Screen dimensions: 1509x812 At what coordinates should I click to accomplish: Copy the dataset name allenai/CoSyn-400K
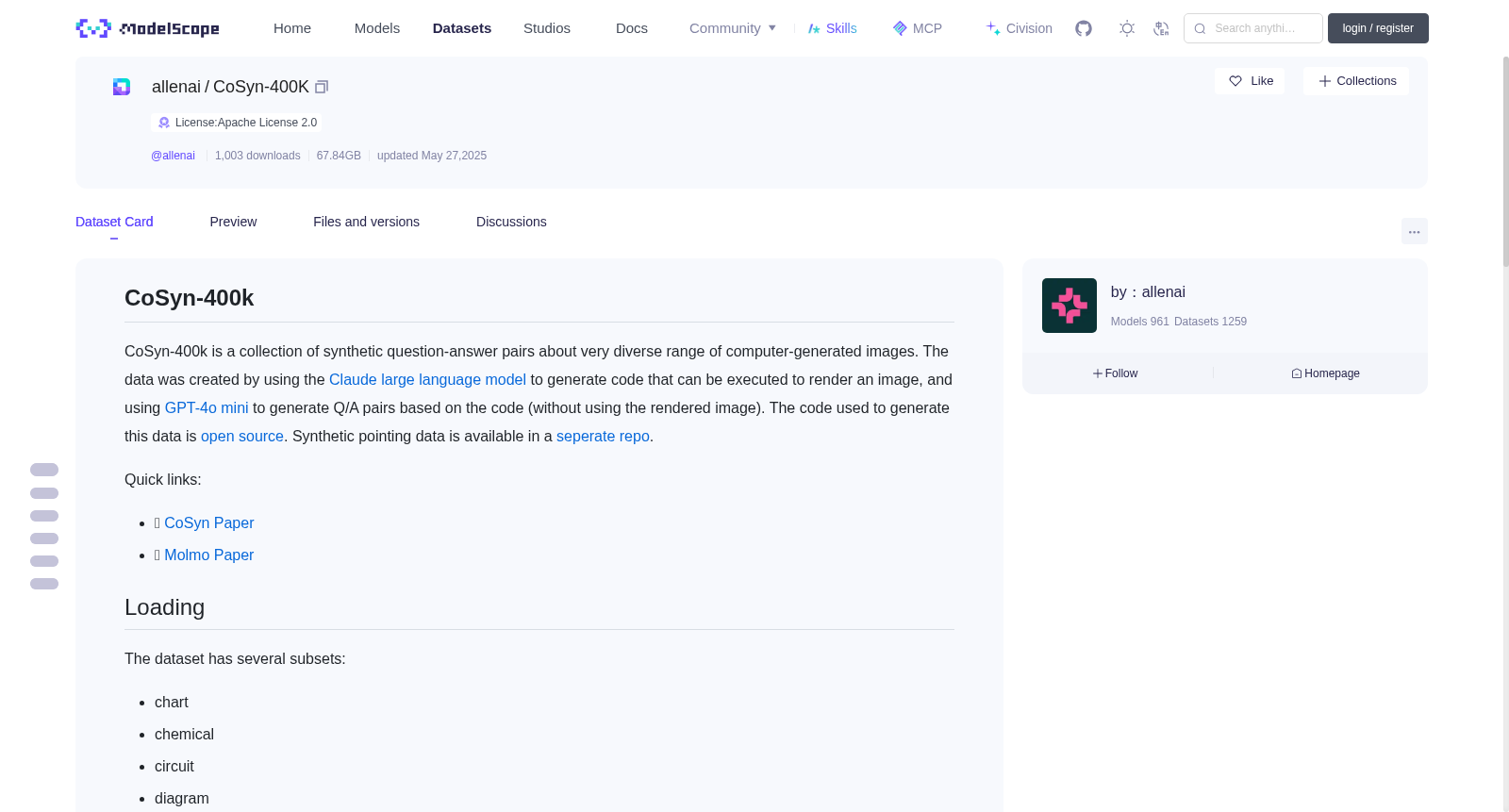(322, 87)
